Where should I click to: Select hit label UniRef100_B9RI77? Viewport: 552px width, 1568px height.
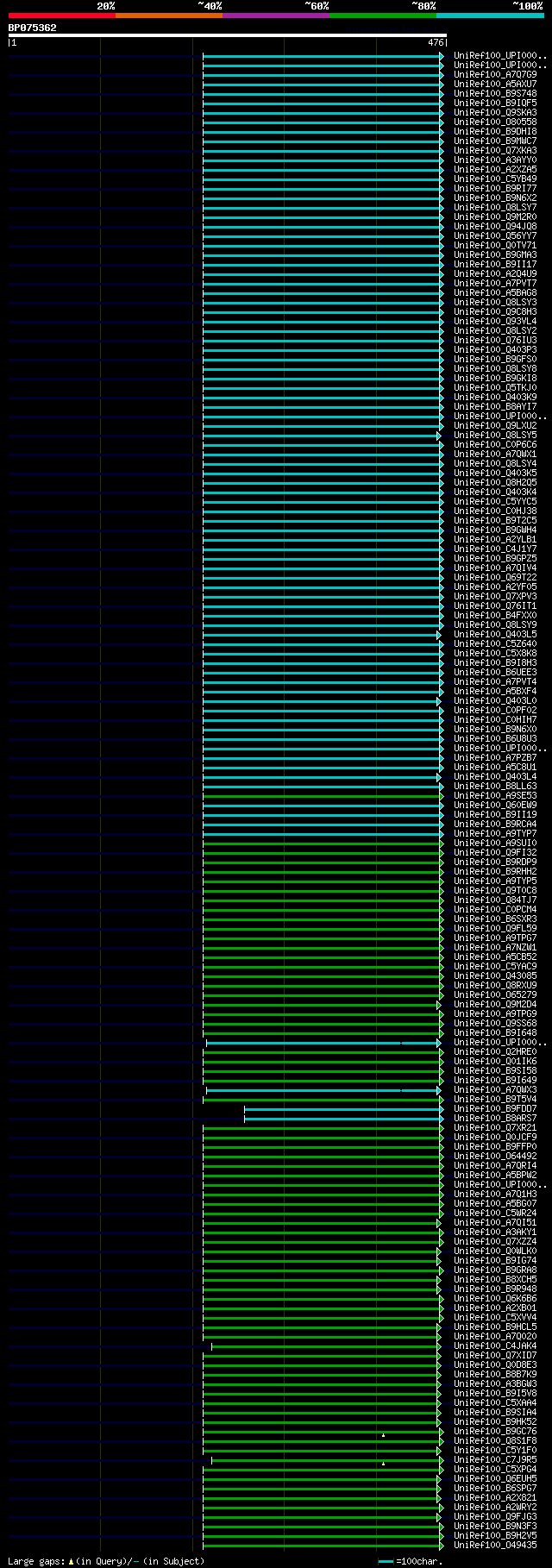pyautogui.click(x=495, y=189)
